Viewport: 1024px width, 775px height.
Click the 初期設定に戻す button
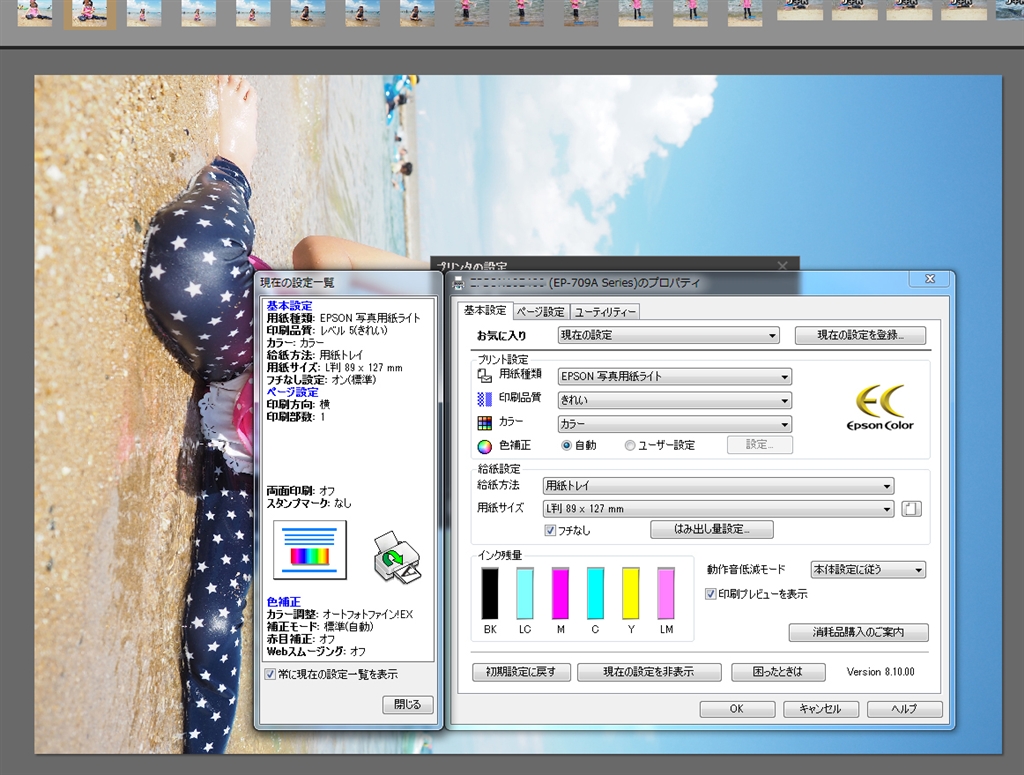point(521,672)
